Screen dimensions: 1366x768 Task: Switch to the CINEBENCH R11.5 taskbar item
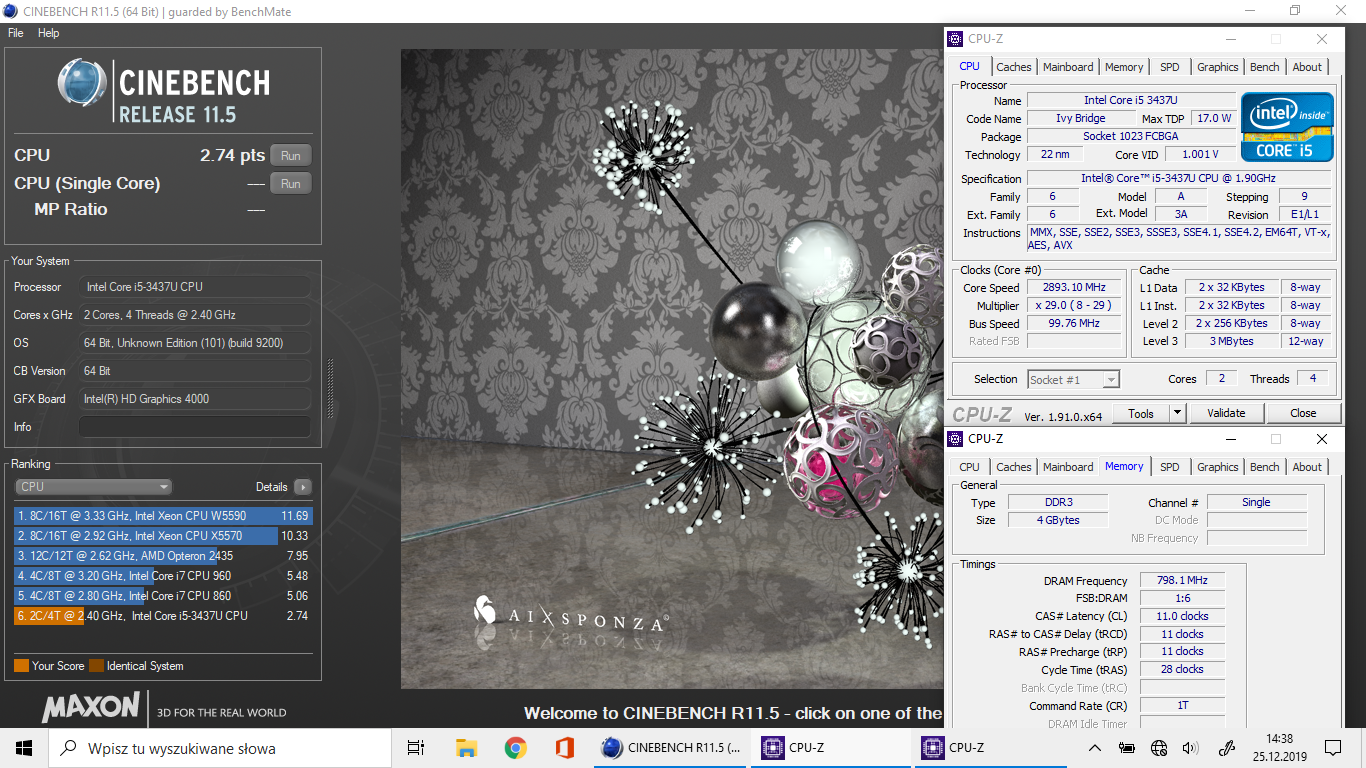click(669, 747)
